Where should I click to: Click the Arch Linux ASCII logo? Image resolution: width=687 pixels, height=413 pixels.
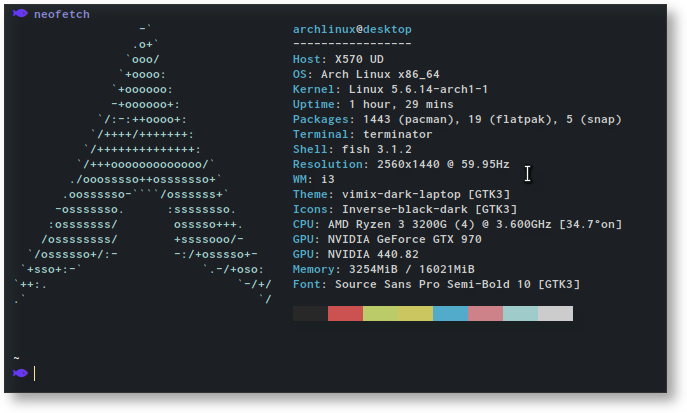coord(142,164)
